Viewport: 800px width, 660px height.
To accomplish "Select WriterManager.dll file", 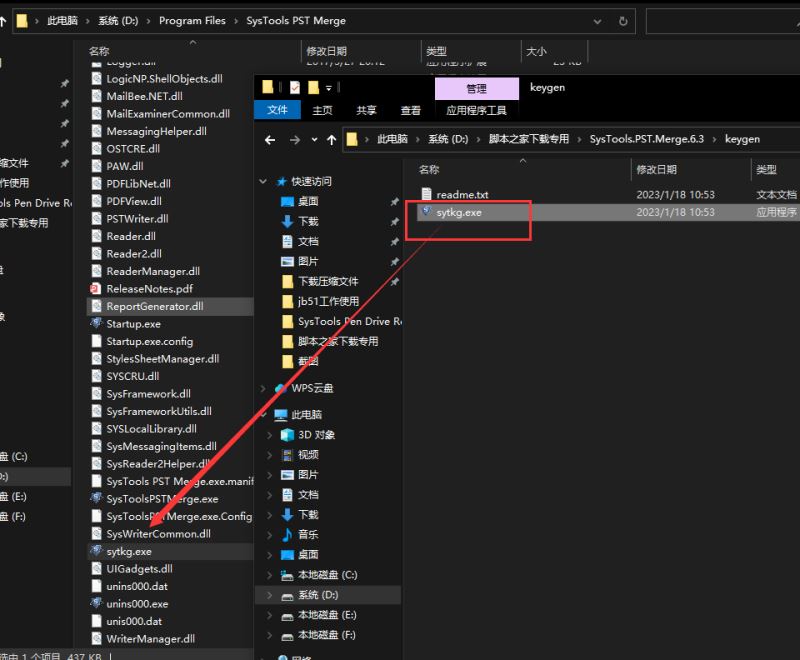I will (x=151, y=639).
